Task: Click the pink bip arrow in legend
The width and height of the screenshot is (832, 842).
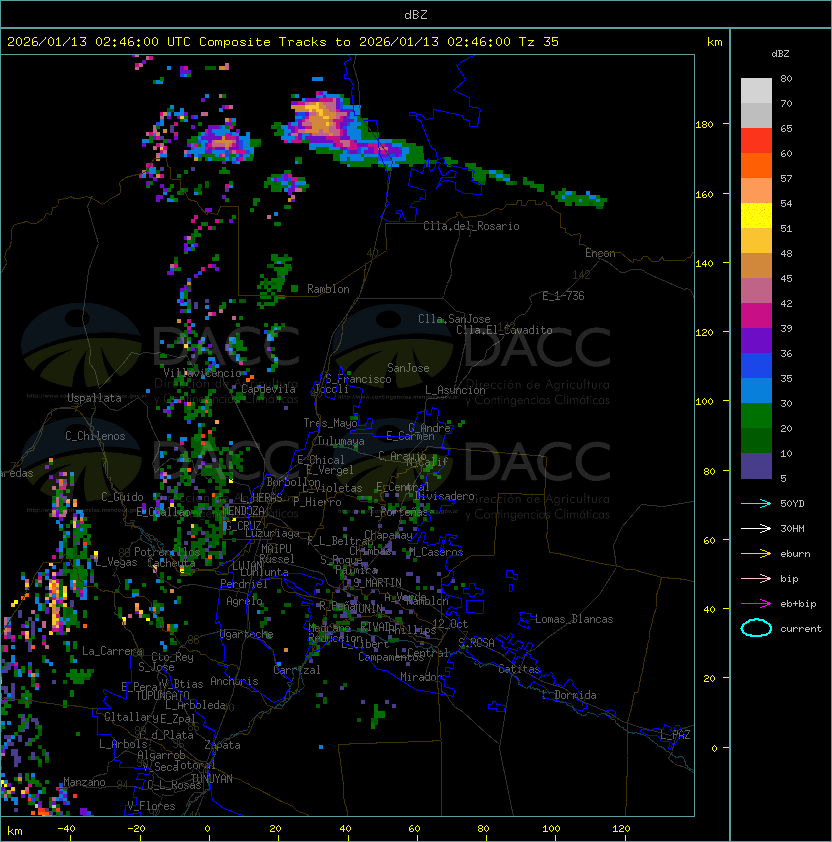Action: 756,578
